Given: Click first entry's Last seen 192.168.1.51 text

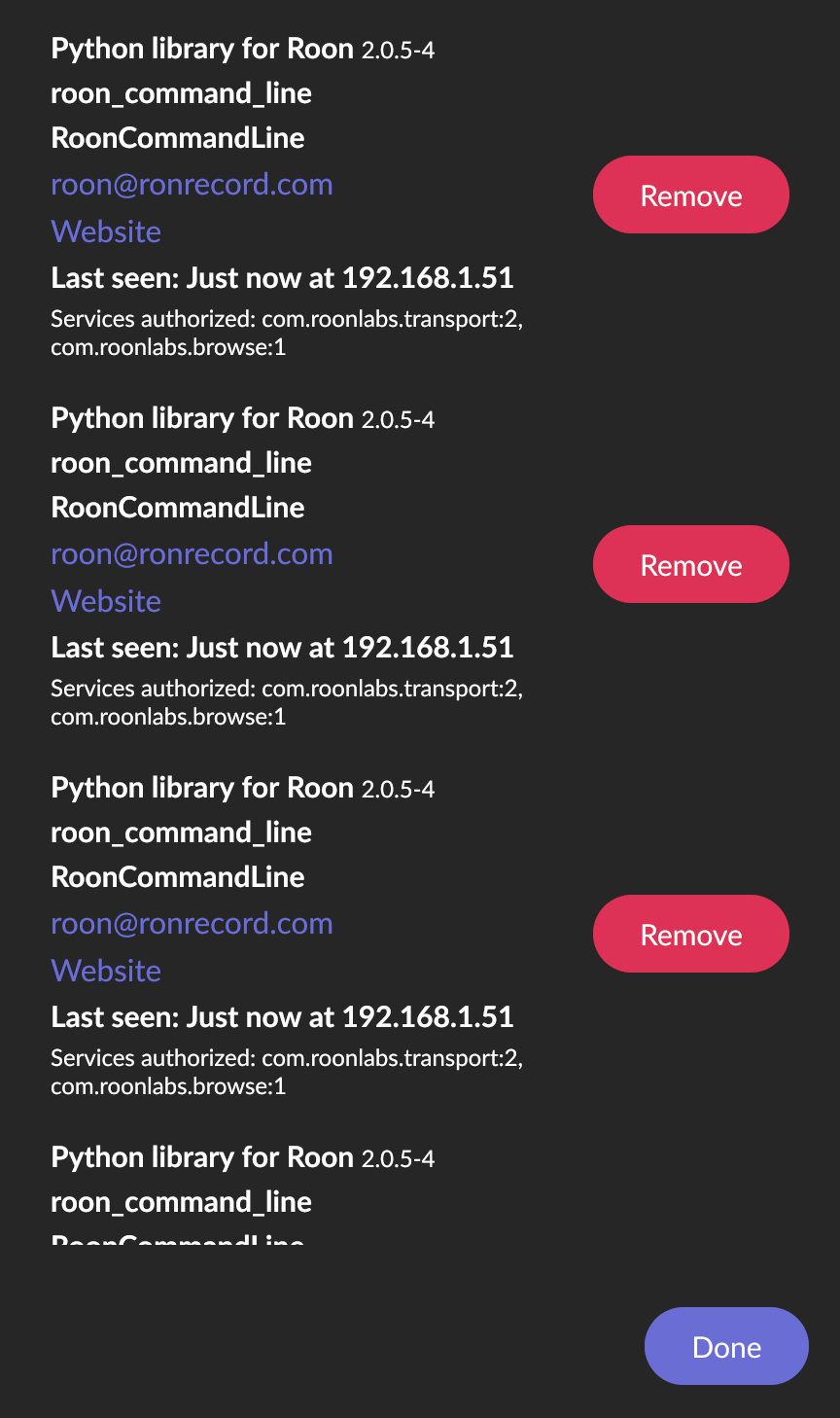Looking at the screenshot, I should click(x=282, y=278).
